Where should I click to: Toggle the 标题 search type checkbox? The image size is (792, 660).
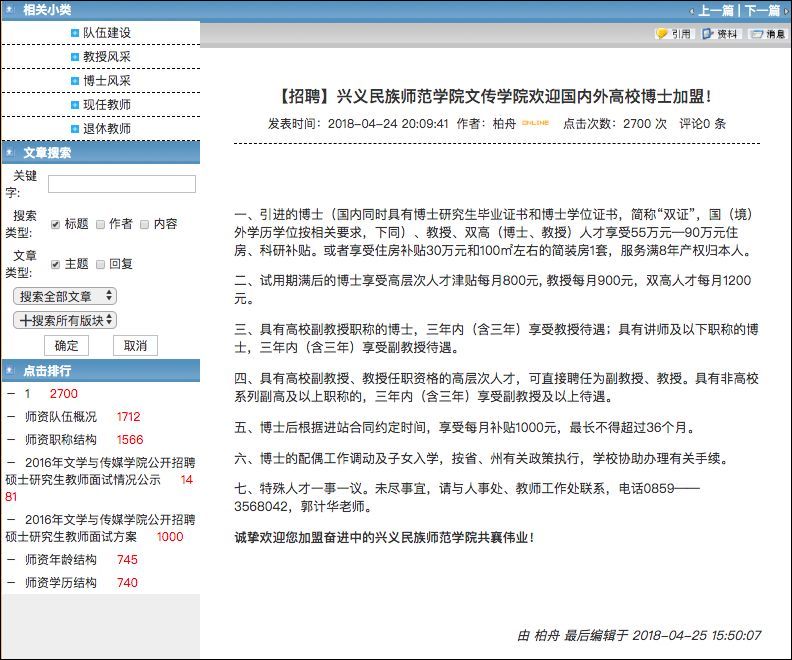point(56,224)
